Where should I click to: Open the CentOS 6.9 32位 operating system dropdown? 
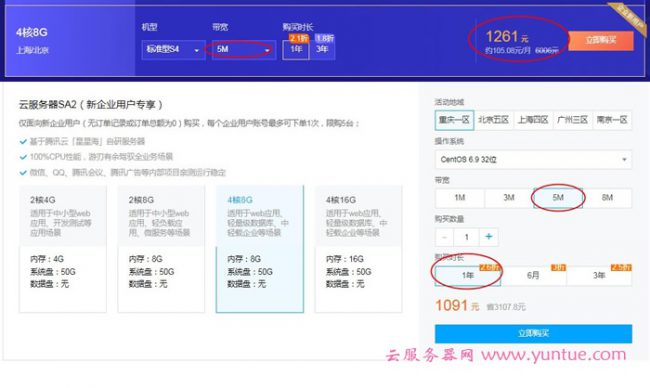(x=533, y=160)
